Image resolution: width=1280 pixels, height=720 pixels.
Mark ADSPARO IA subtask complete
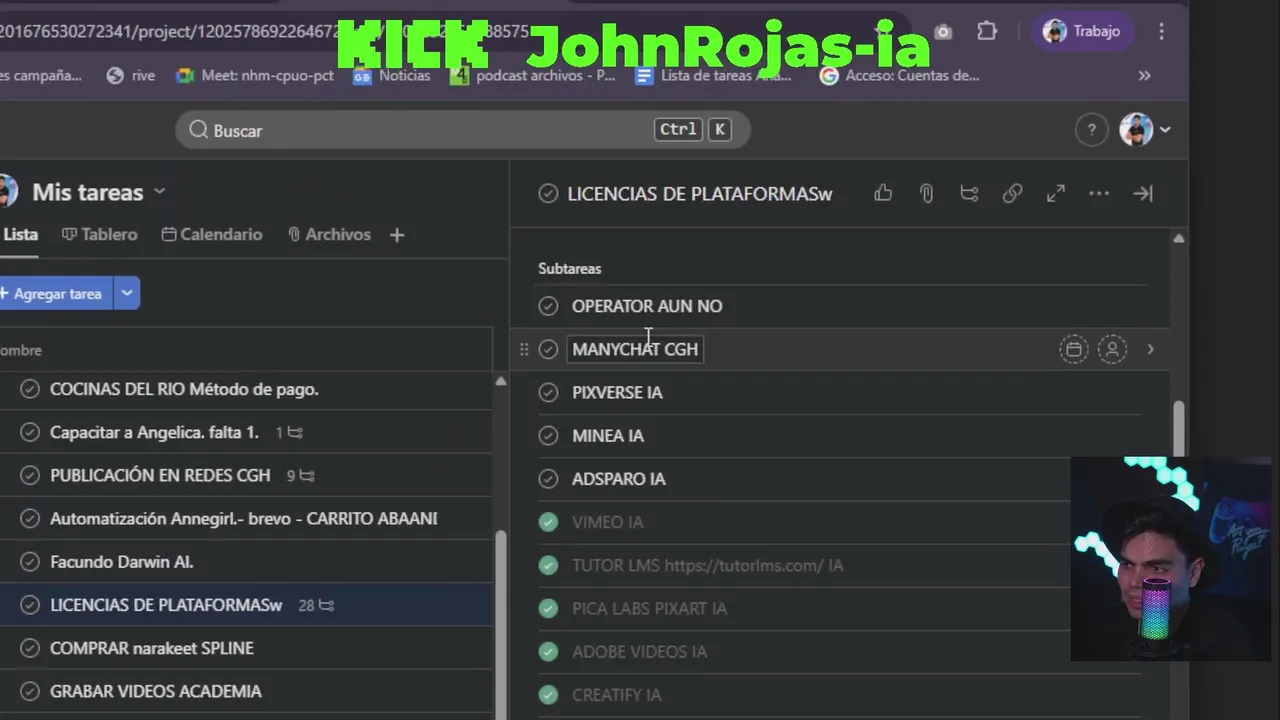click(x=548, y=479)
